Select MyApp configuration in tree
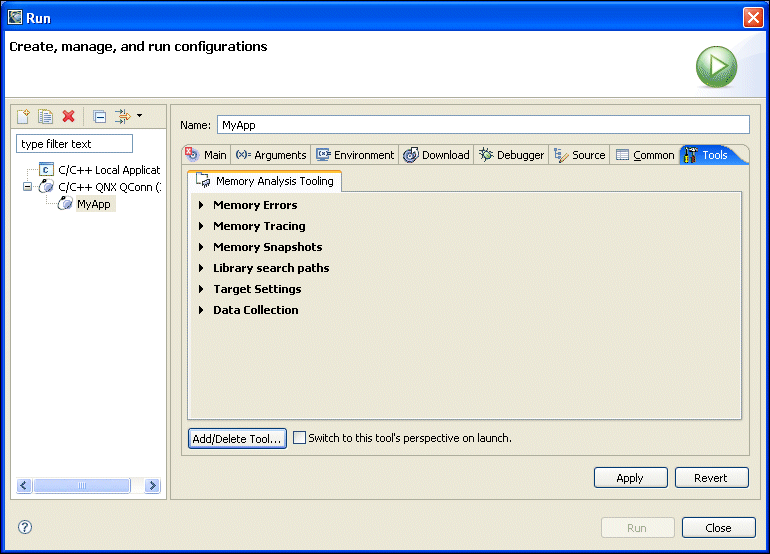770x554 pixels. click(x=93, y=204)
